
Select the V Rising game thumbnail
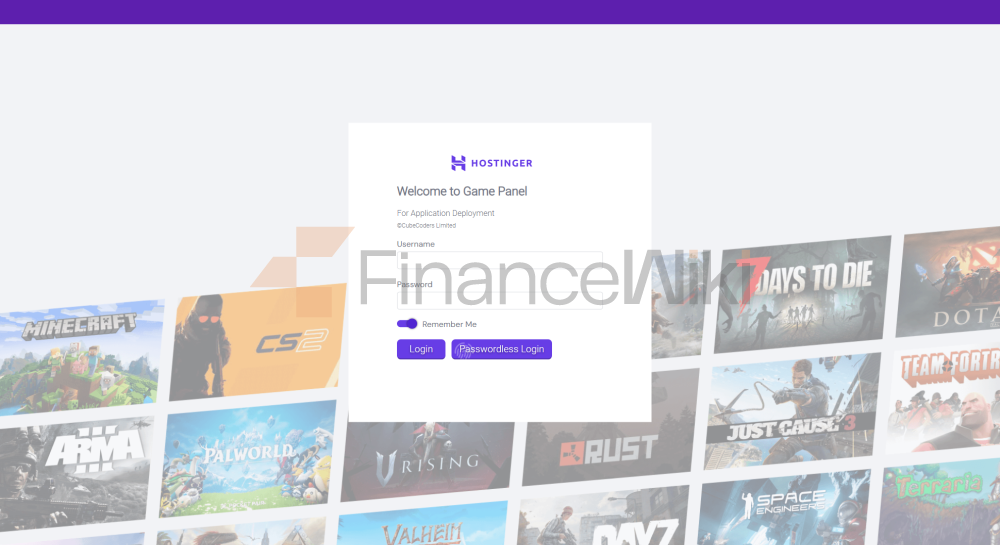(x=427, y=461)
